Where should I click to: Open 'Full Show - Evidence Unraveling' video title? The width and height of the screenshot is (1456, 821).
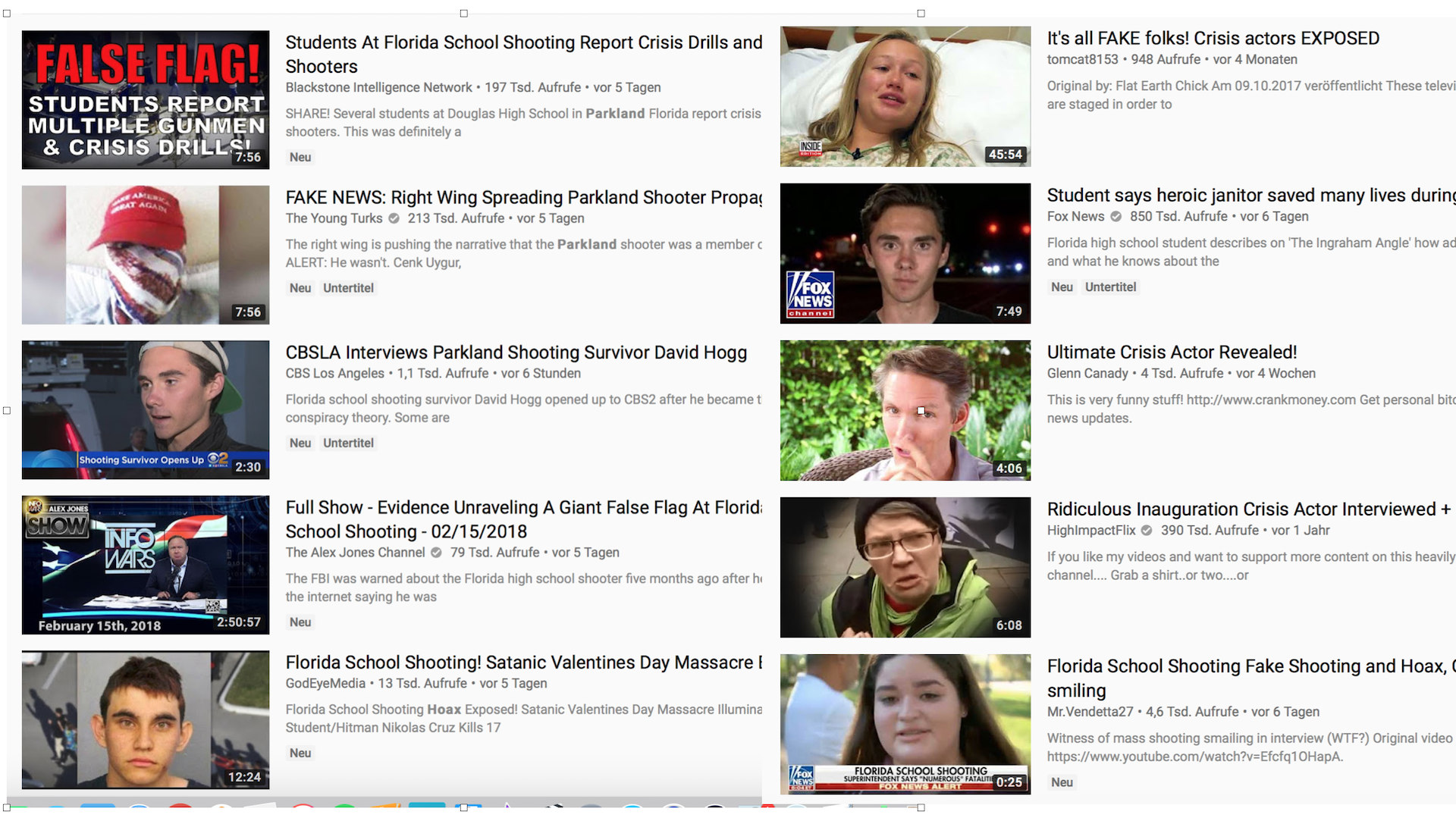click(x=524, y=519)
